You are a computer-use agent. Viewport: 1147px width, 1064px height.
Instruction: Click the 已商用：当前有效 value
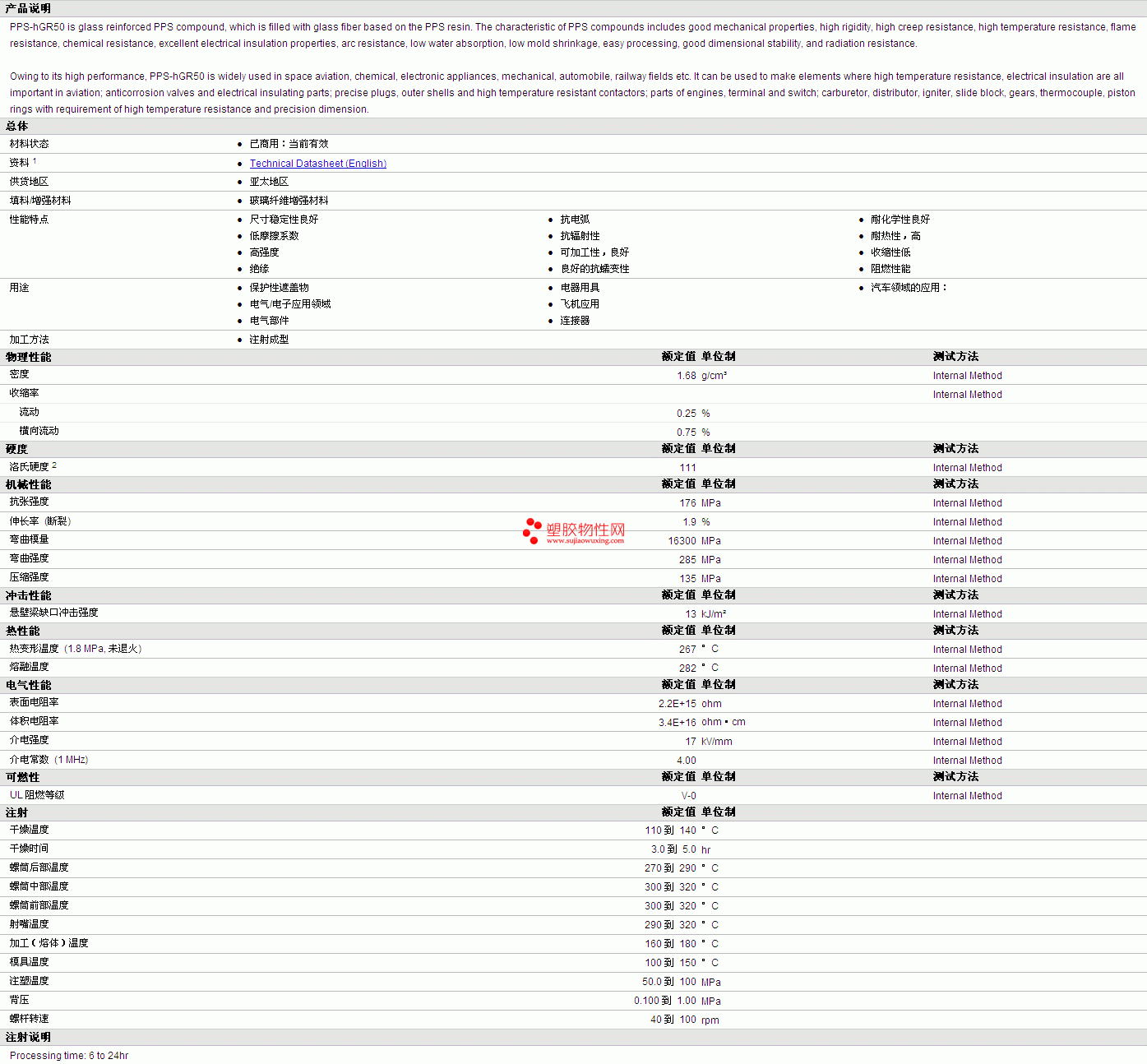[x=289, y=144]
